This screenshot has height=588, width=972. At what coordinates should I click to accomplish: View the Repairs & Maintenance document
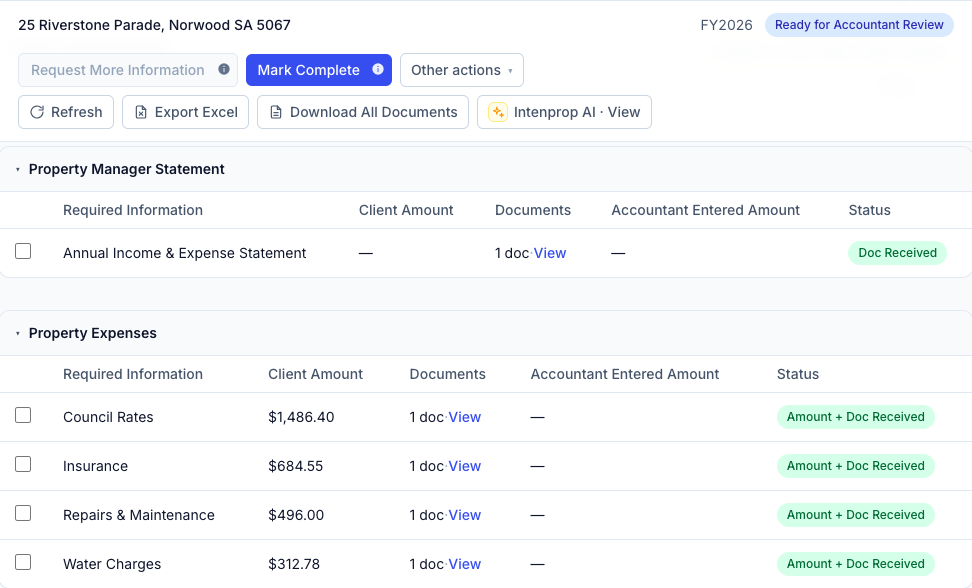point(464,515)
